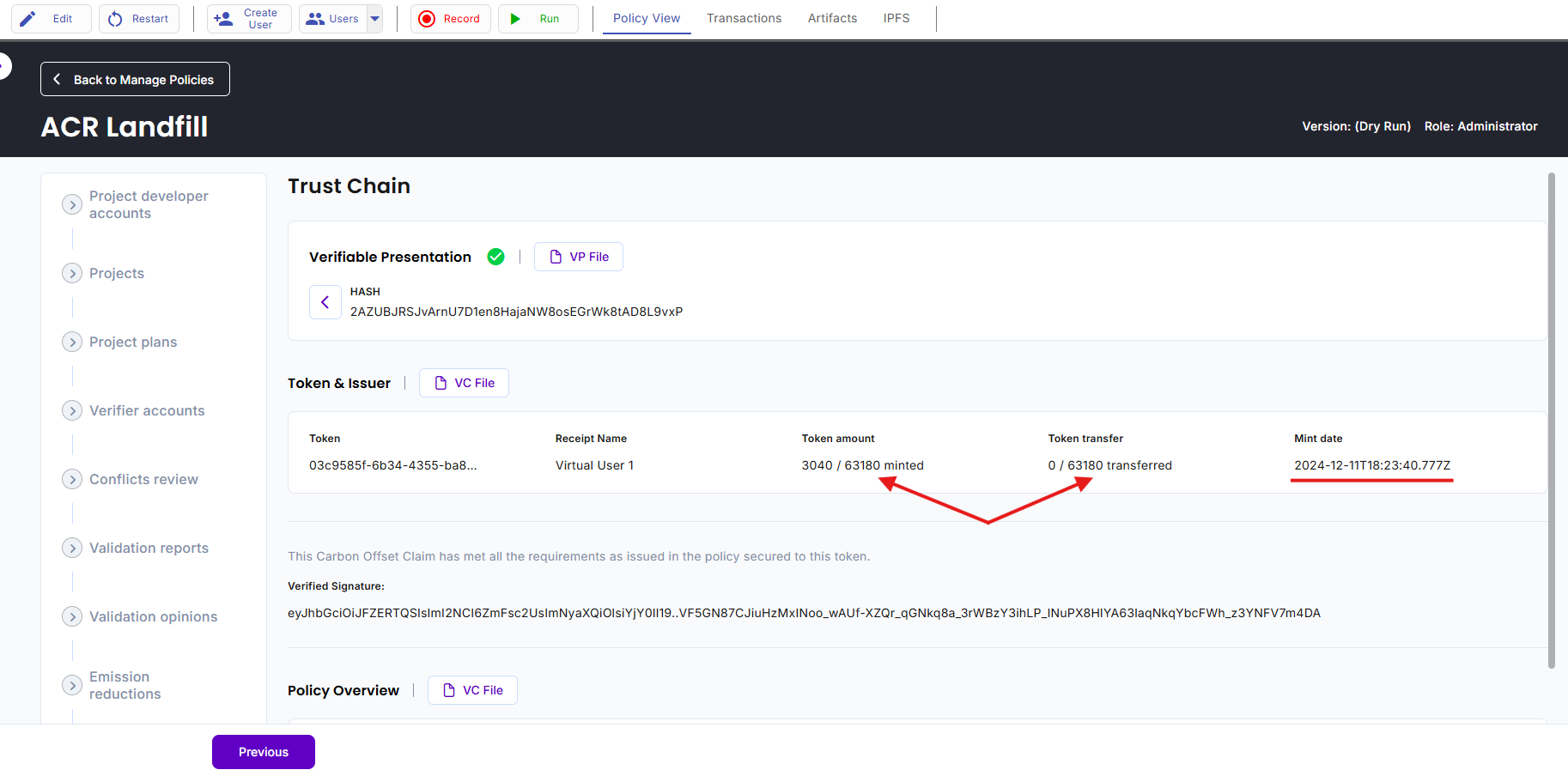
Task: Collapse the hash panel with the back chevron
Action: (x=325, y=302)
